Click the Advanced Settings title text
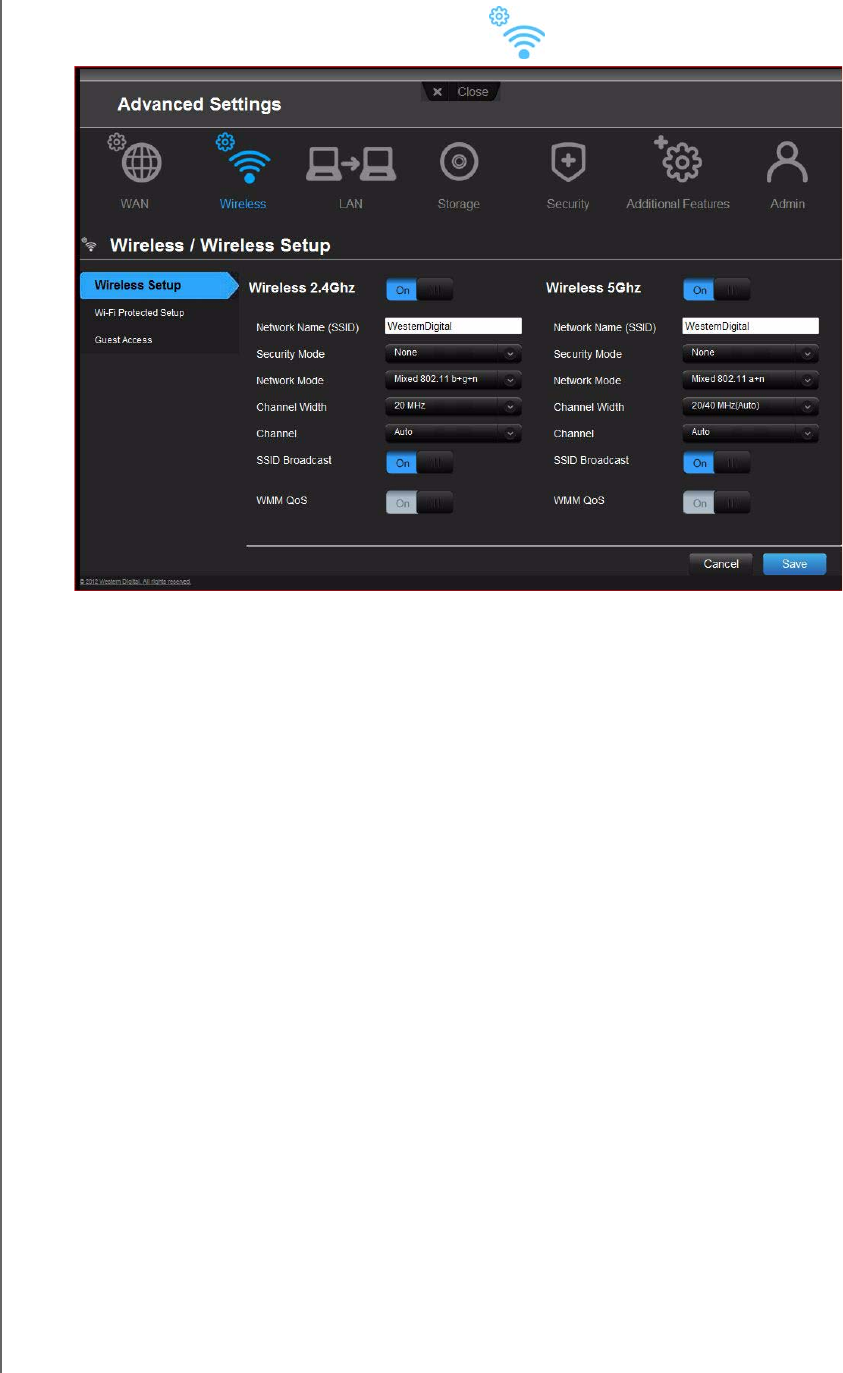The width and height of the screenshot is (843, 1373). click(199, 104)
